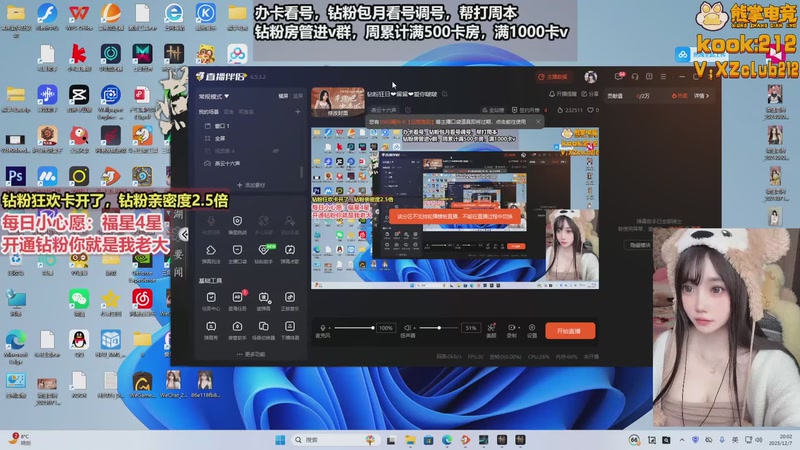Mute the 麦克风 microphone icon
This screenshot has width=800, height=450.
click(322, 328)
